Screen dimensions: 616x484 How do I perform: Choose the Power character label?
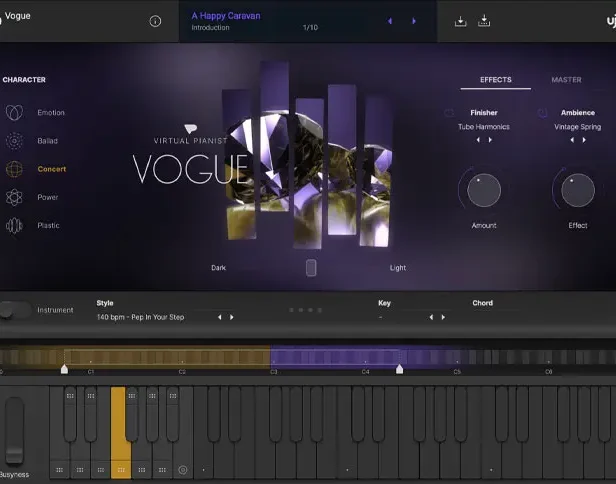[x=48, y=197]
